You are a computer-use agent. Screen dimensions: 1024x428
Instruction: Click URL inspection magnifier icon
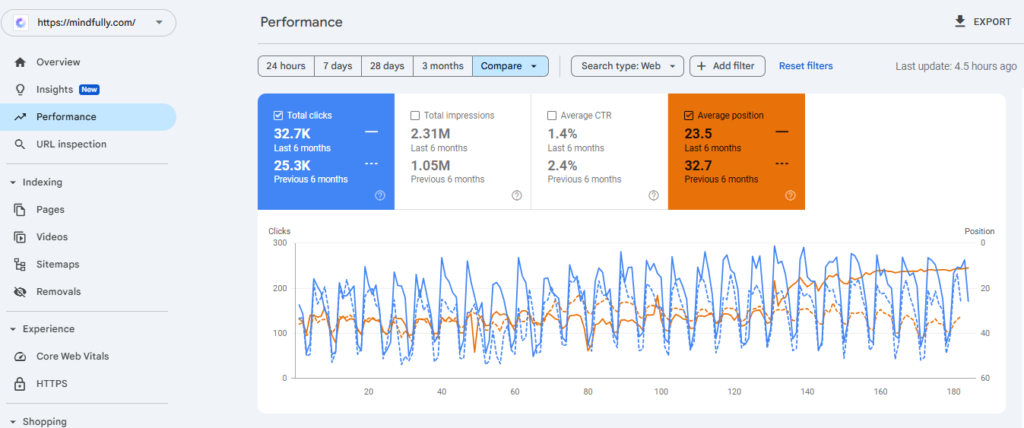19,144
